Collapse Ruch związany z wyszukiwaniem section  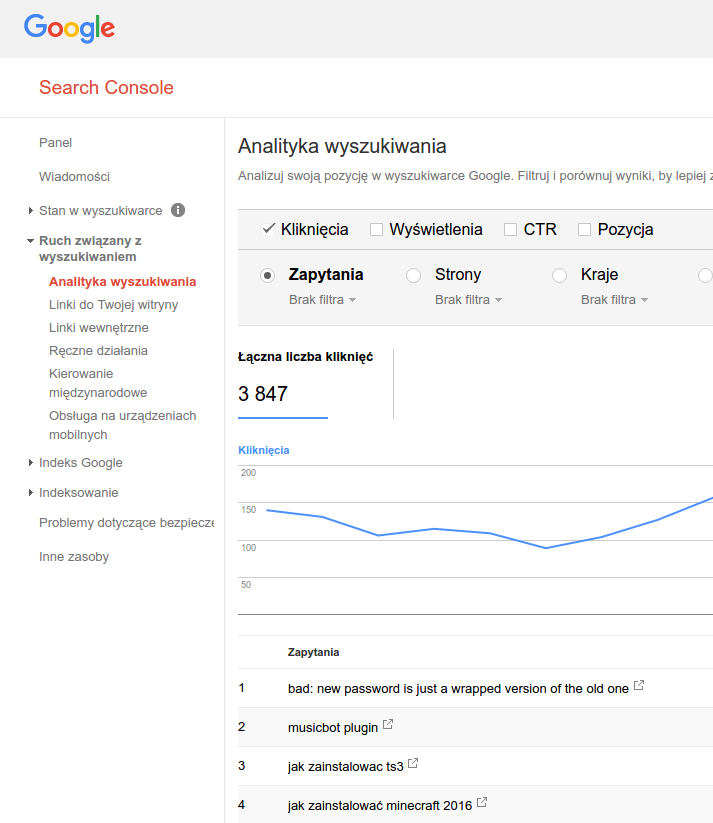click(31, 241)
